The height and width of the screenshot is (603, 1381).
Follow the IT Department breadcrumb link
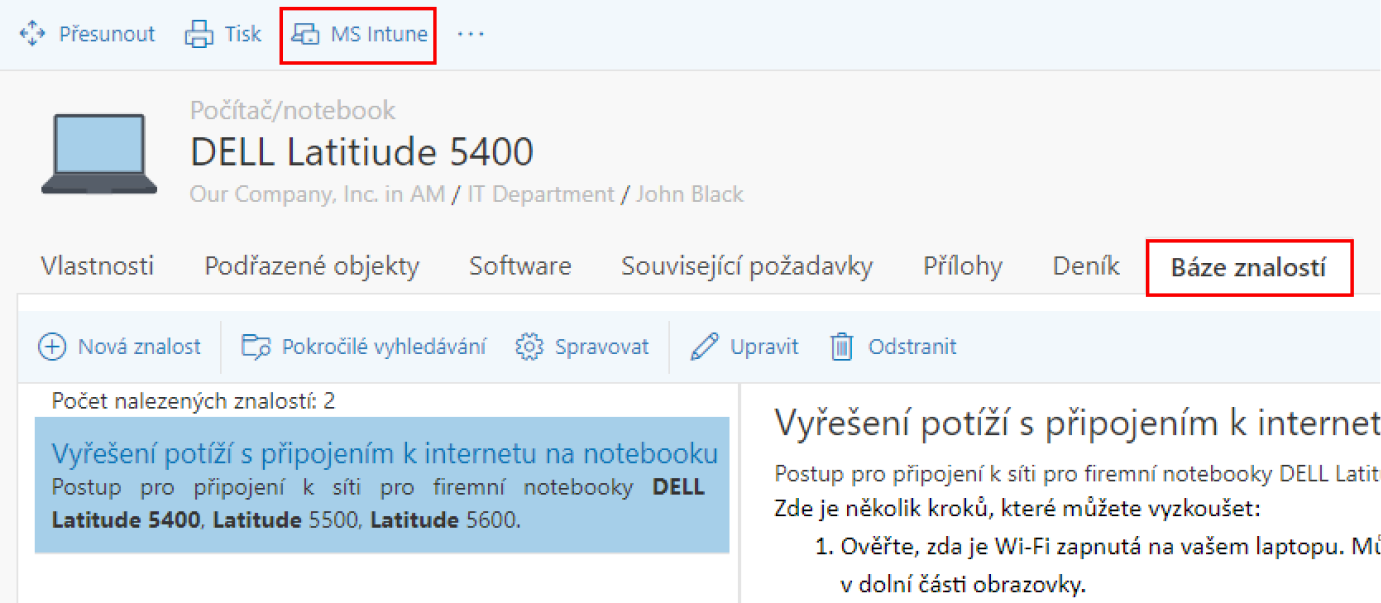click(x=539, y=194)
